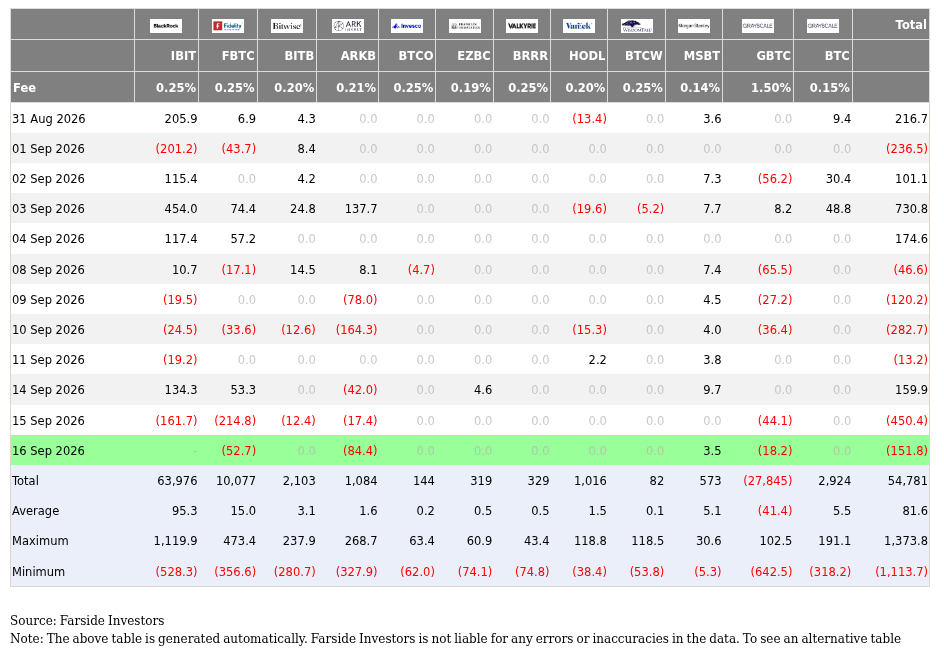Click the ARK Invest logo

347,26
